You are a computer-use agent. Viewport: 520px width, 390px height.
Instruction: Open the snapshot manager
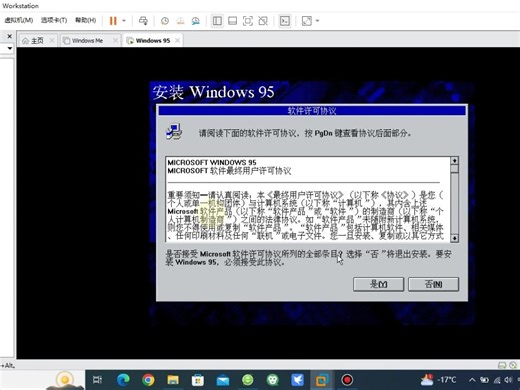click(x=196, y=21)
